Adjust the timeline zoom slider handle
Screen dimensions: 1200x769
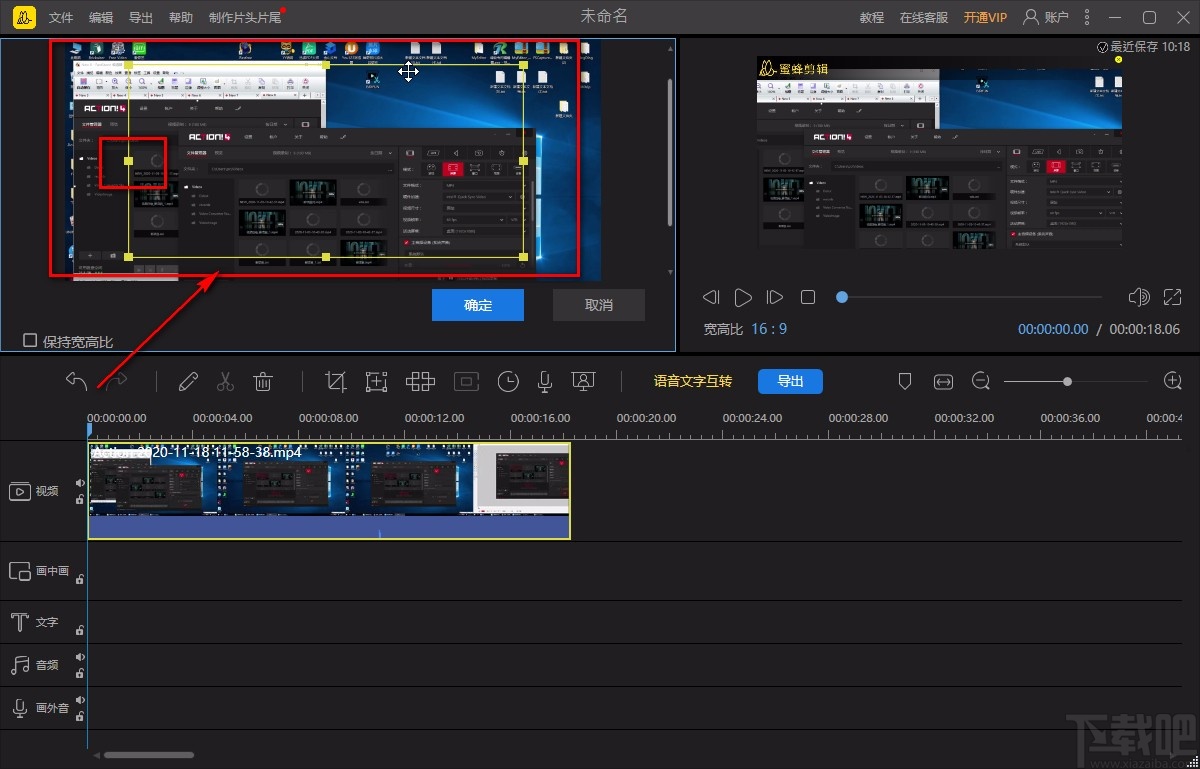[1068, 381]
